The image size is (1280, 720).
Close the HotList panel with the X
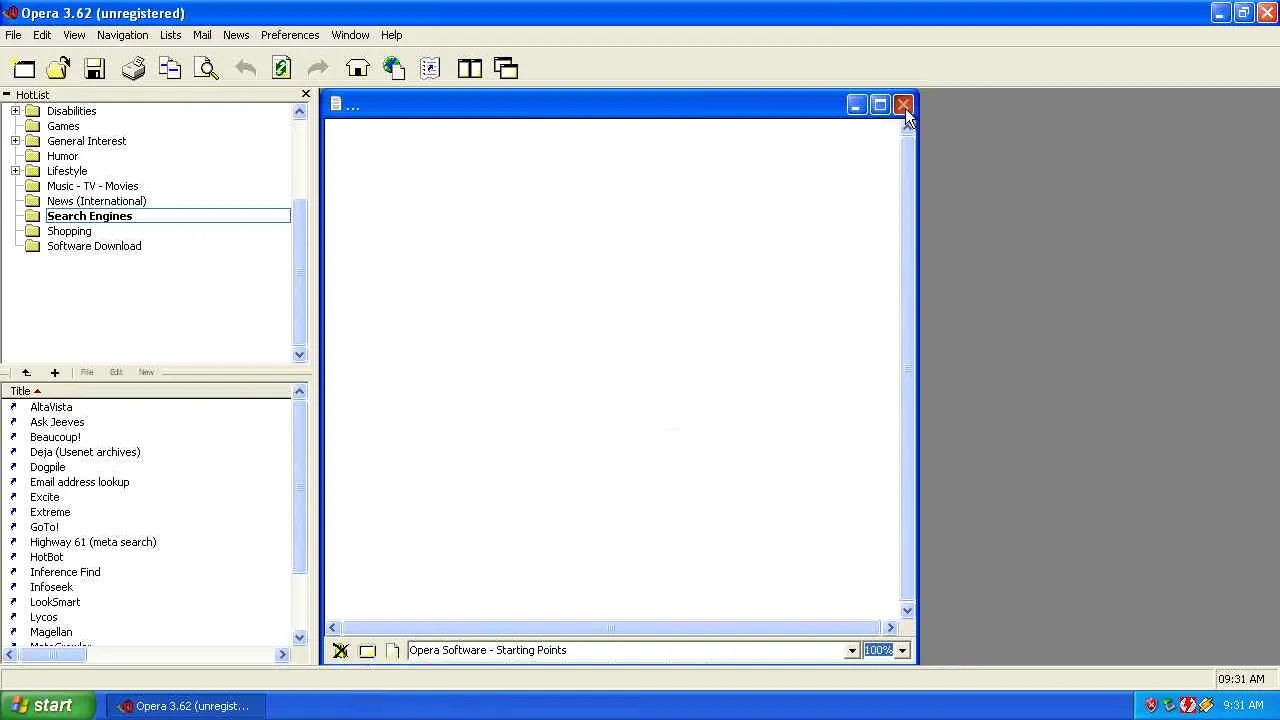tap(306, 94)
